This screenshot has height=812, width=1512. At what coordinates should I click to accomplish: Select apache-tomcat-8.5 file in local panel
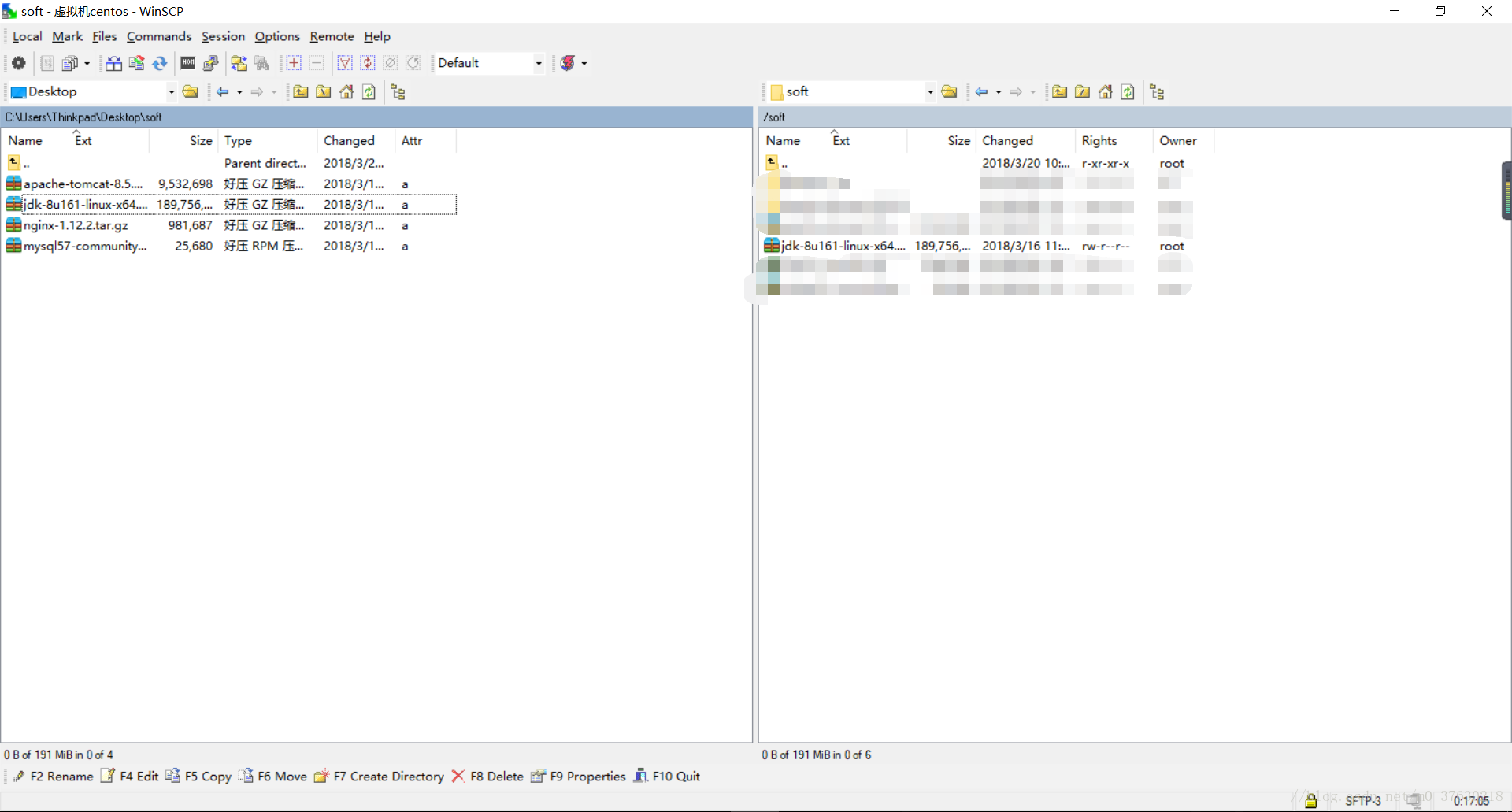[229, 184]
